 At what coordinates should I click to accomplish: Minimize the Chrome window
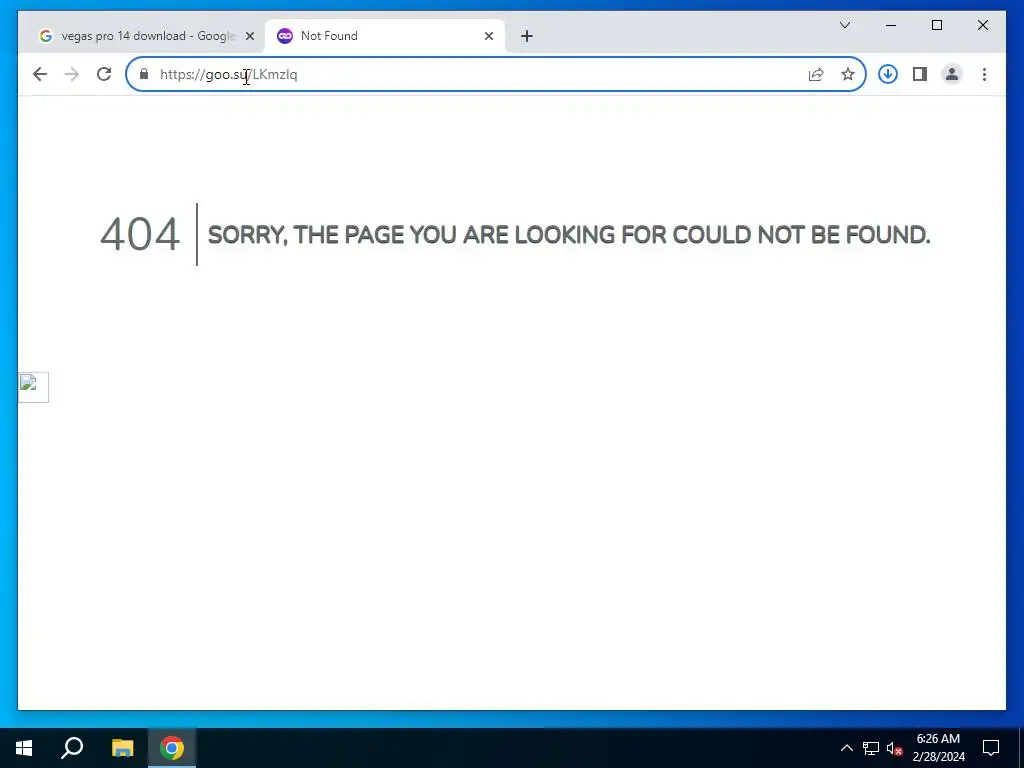[891, 25]
